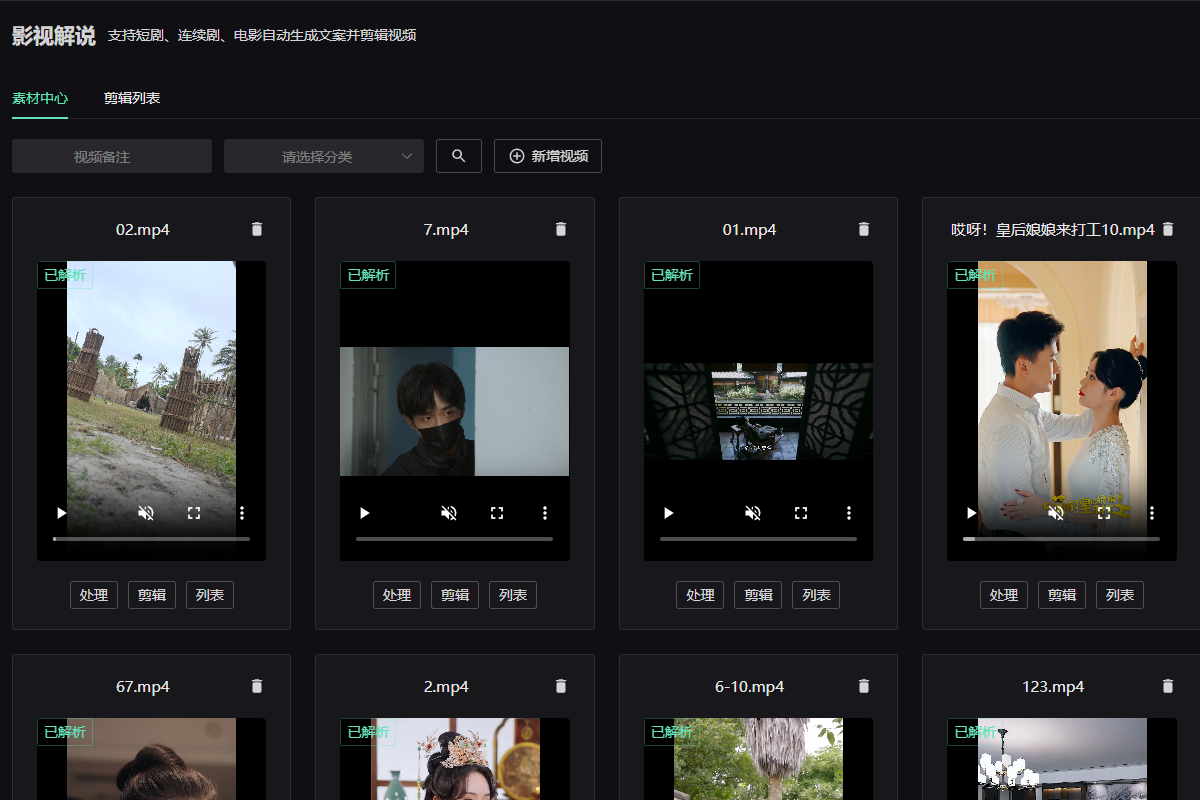Viewport: 1200px width, 800px height.
Task: Click the search magnifier button
Action: click(x=459, y=156)
